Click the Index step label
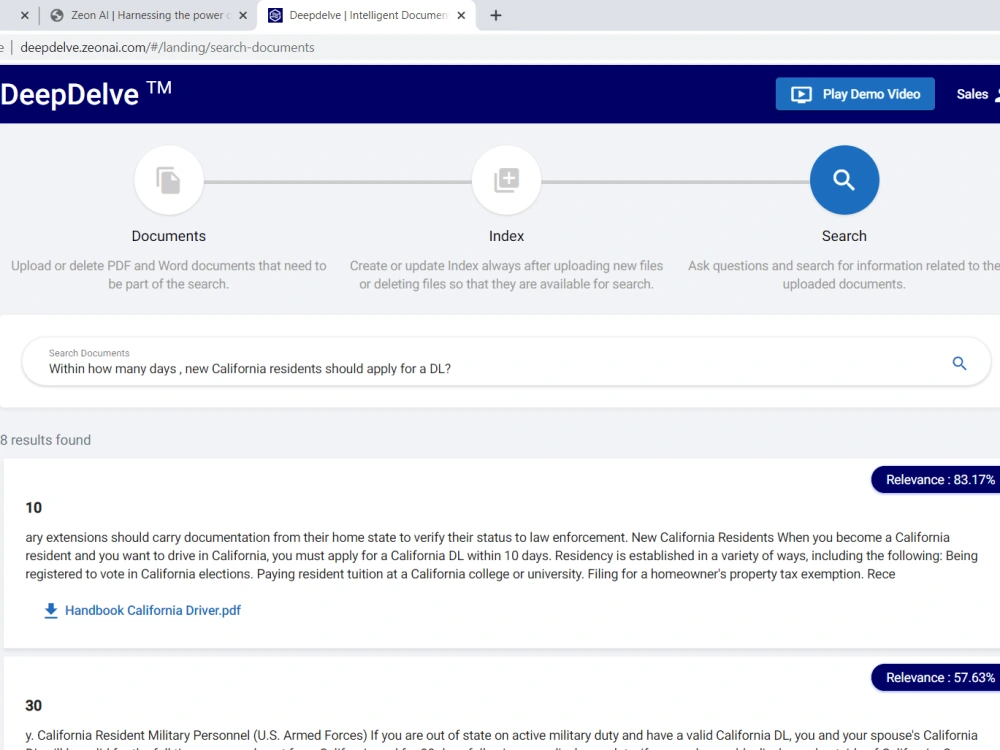 click(x=506, y=236)
